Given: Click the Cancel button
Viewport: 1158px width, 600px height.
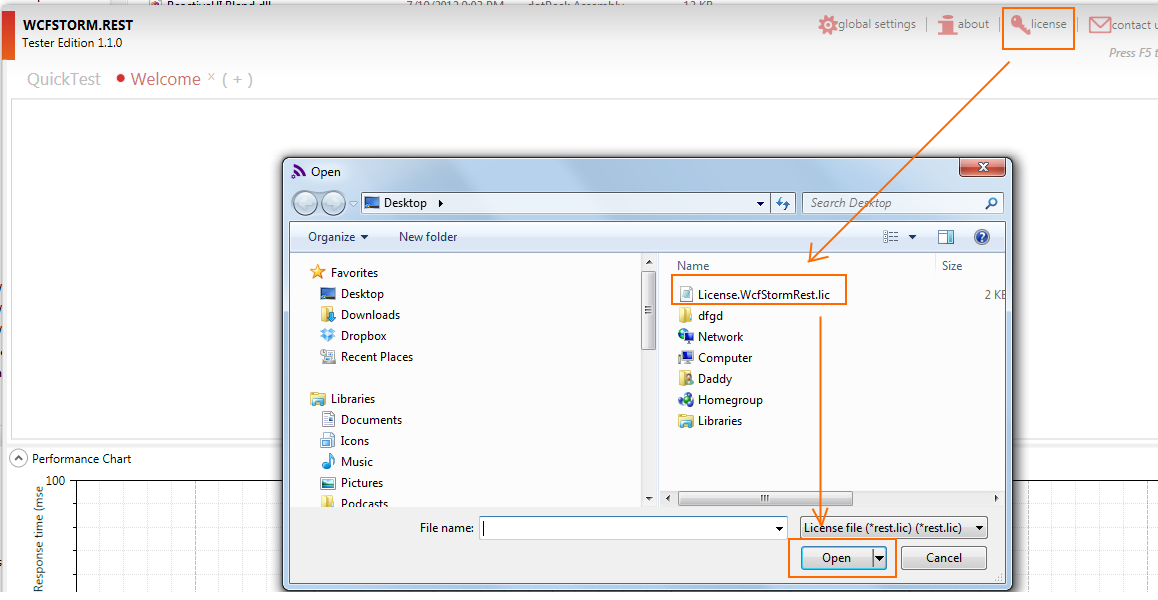Looking at the screenshot, I should [943, 558].
